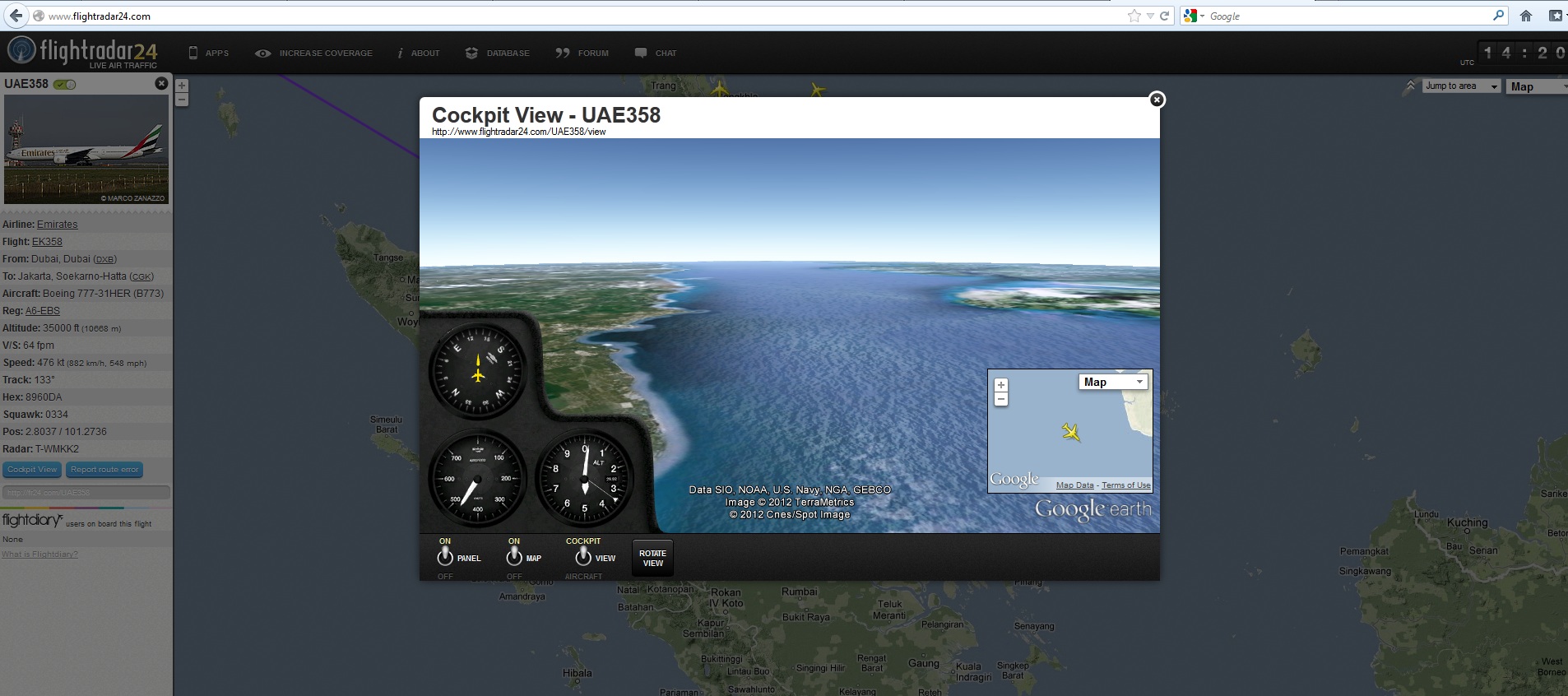Viewport: 1568px width, 696px height.
Task: Click the Emirates aircraft photo thumbnail
Action: [x=86, y=149]
